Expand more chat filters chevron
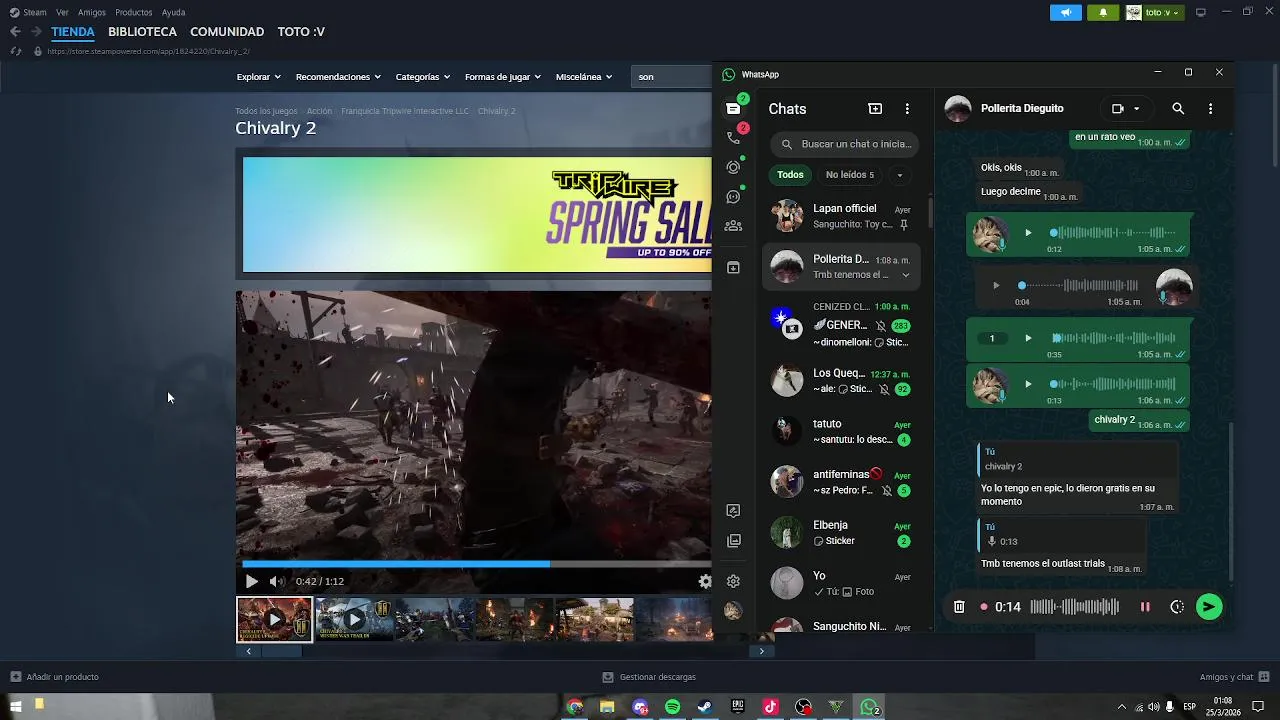The image size is (1280, 720). 899,175
